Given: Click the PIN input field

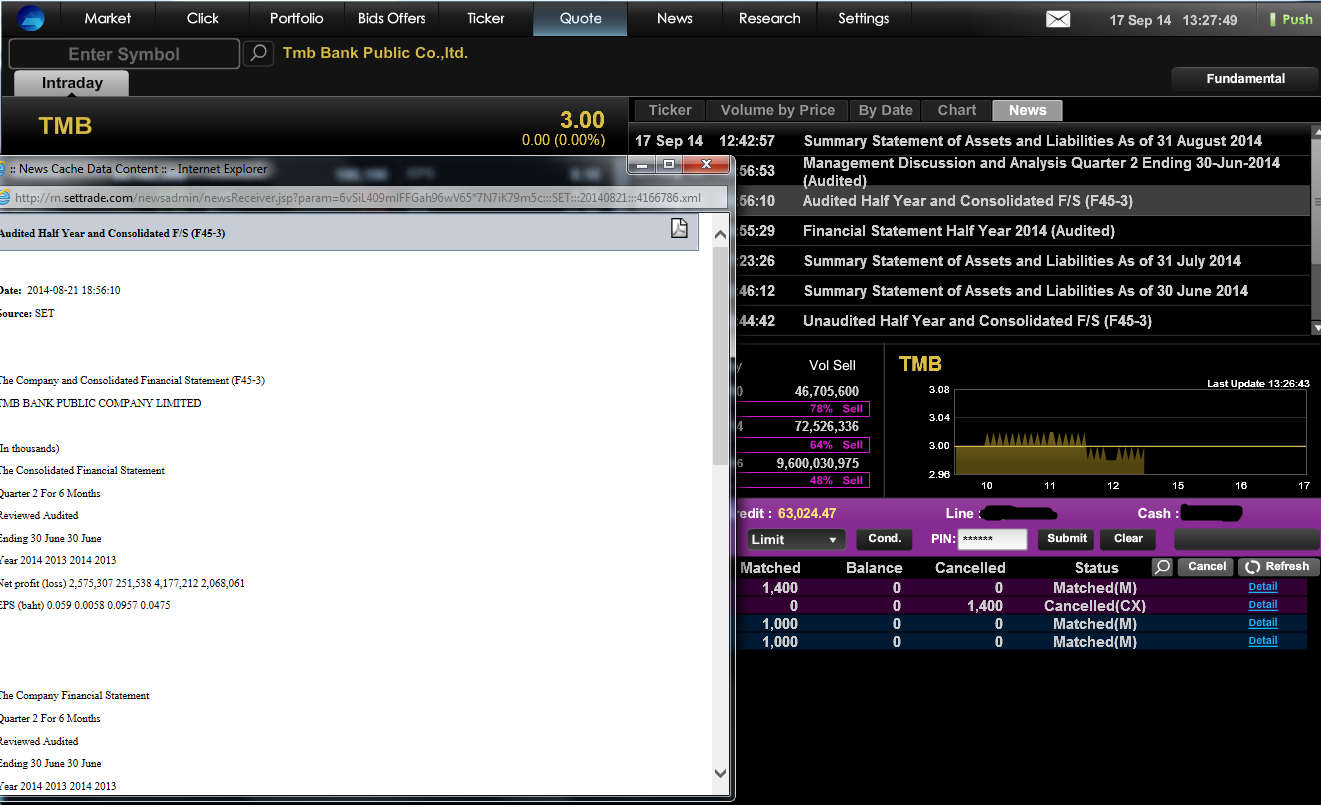Looking at the screenshot, I should [992, 539].
